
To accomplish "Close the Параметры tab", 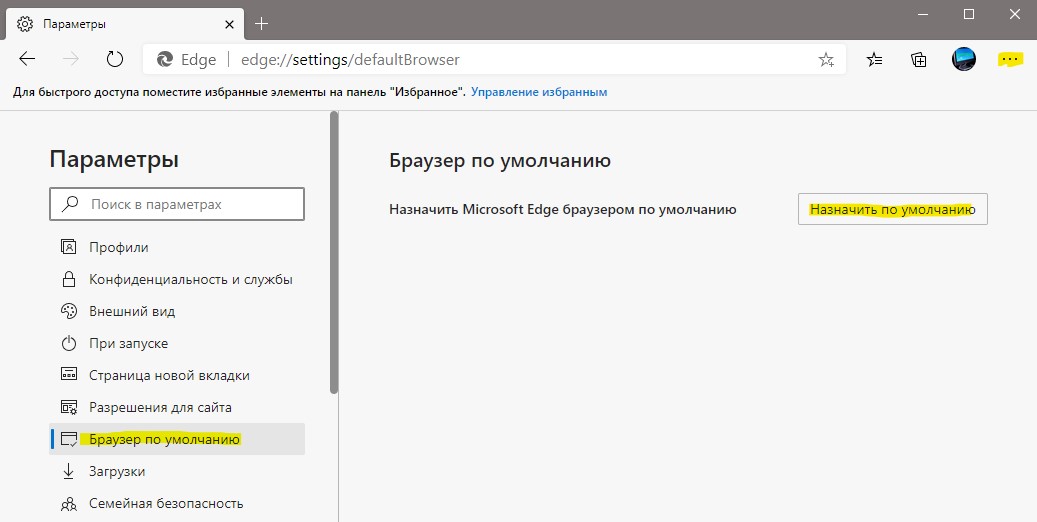I will point(229,24).
